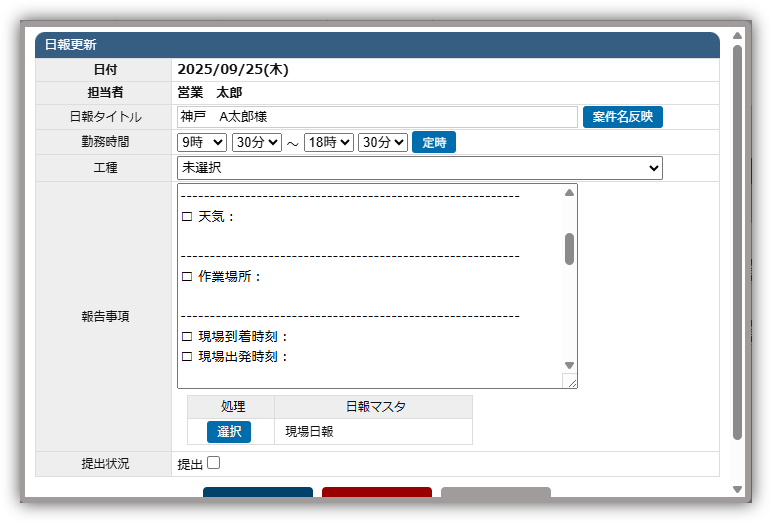The width and height of the screenshot is (772, 523).
Task: Toggle the 提出 checkbox
Action: point(213,463)
